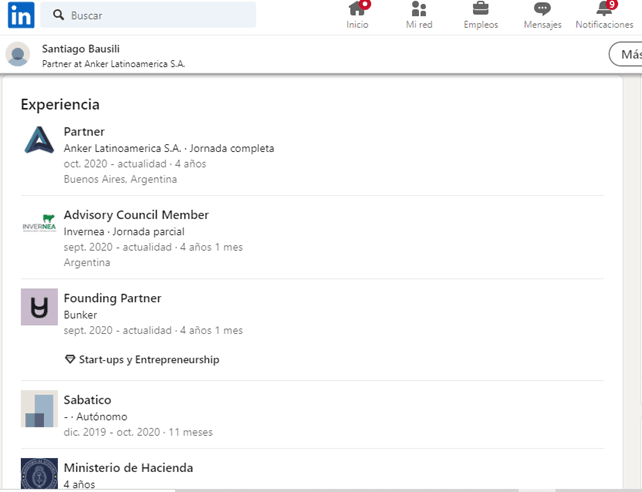Open the Bunker company logo
The height and width of the screenshot is (492, 642).
39,307
